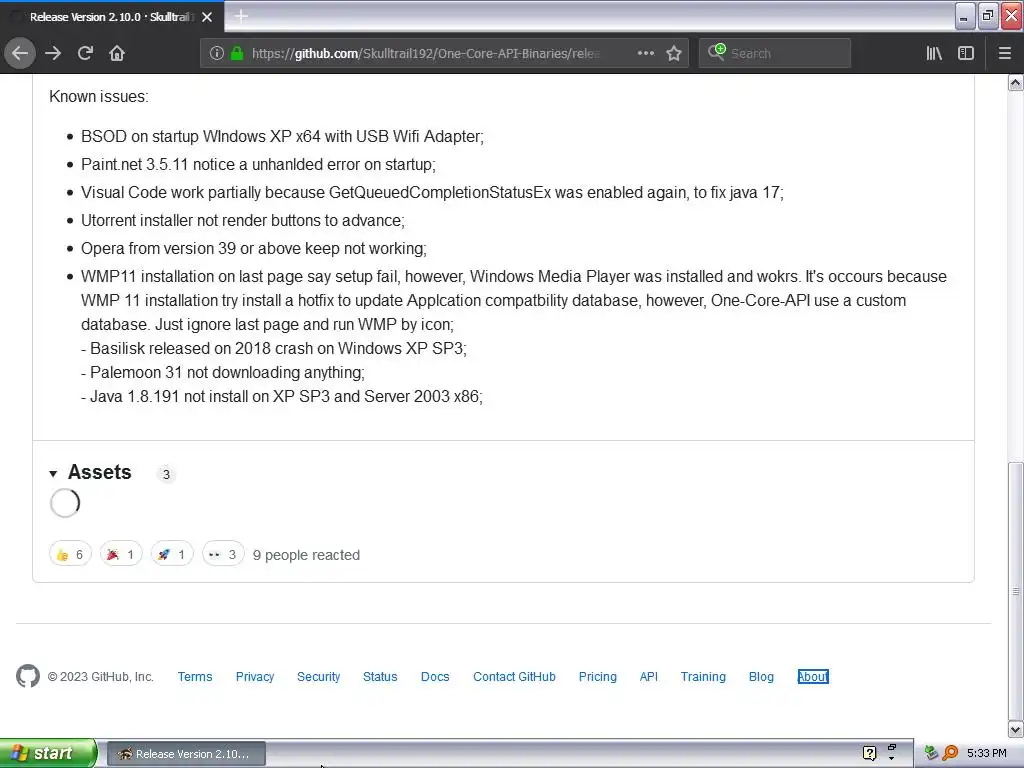Screen dimensions: 1024x768
Task: Collapse the Assets section triangle
Action: tap(53, 473)
